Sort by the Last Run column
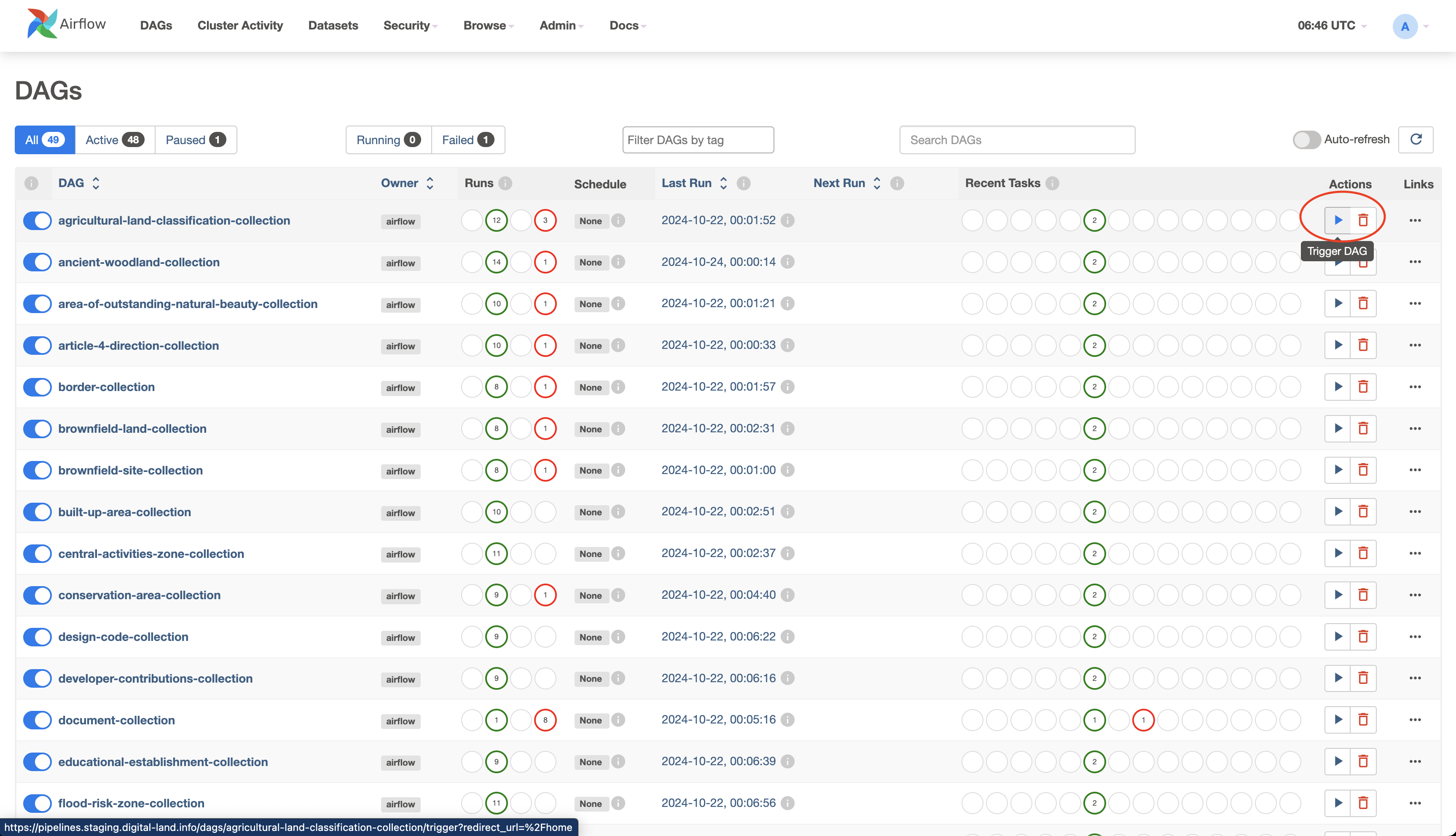The height and width of the screenshot is (836, 1456). [x=694, y=183]
